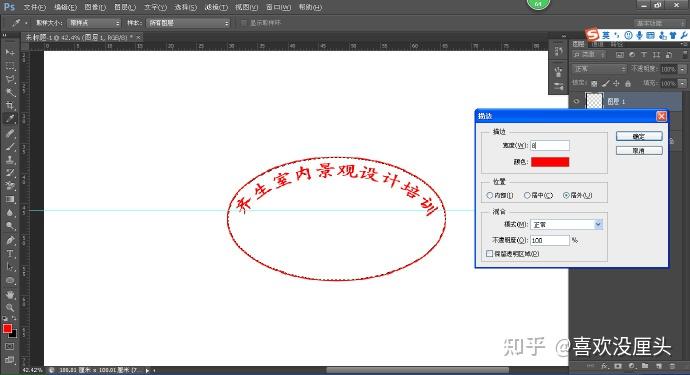690x375 pixels.
Task: Select the Path Selection tool
Action: point(10,267)
